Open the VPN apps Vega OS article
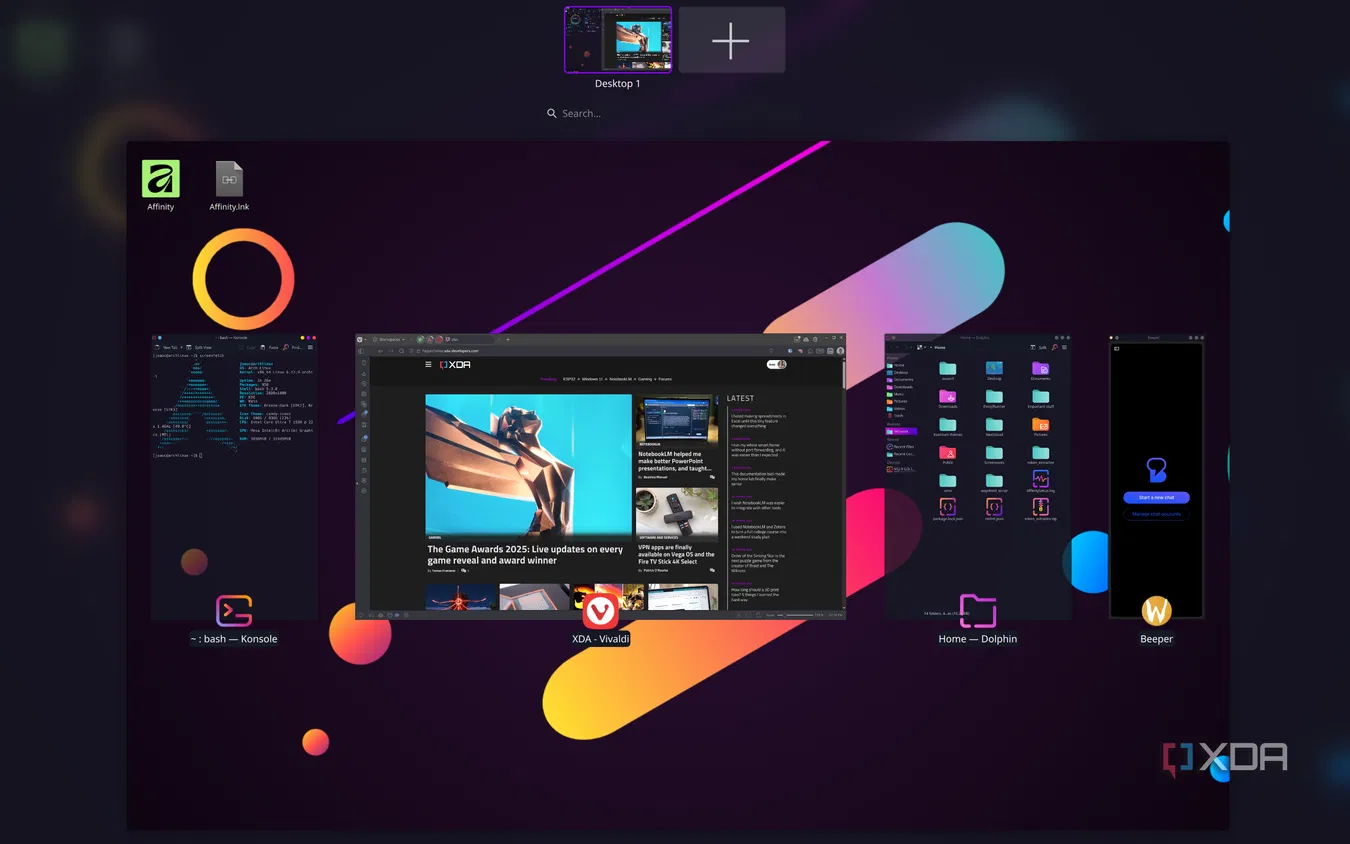The width and height of the screenshot is (1350, 844). 677,554
